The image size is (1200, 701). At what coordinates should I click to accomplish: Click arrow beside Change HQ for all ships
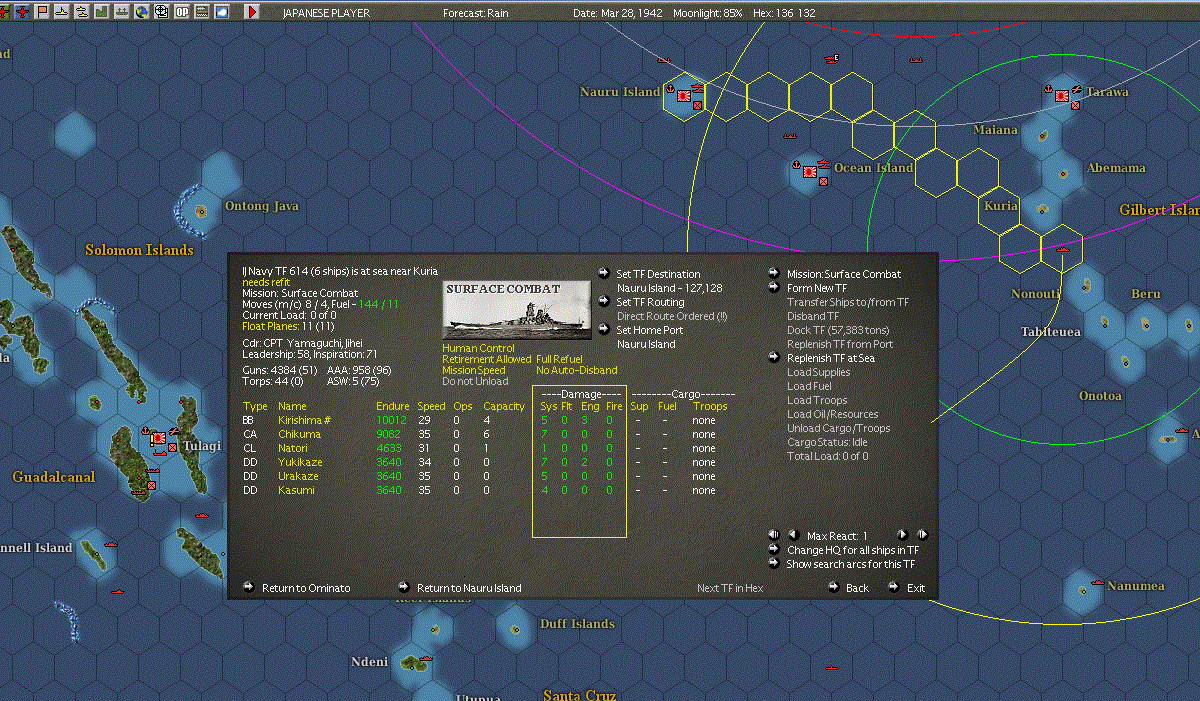coord(774,549)
